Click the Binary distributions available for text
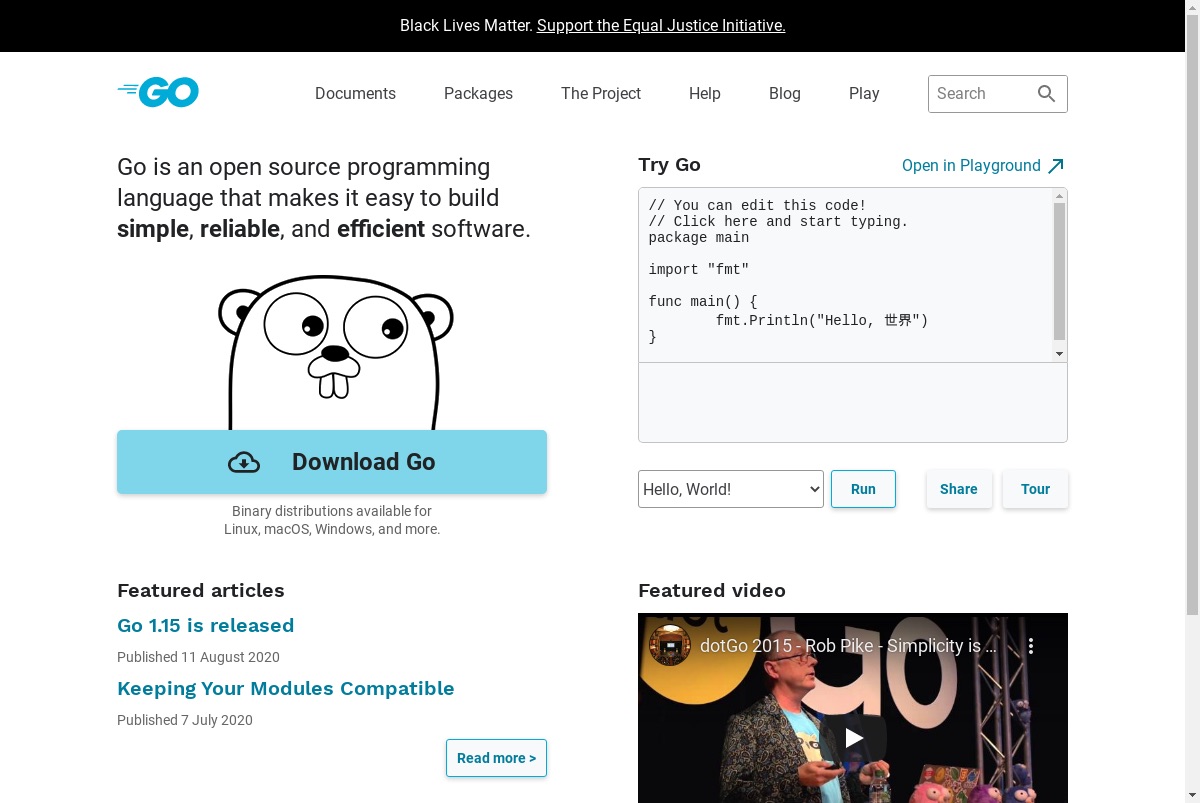Image resolution: width=1200 pixels, height=803 pixels. (332, 511)
